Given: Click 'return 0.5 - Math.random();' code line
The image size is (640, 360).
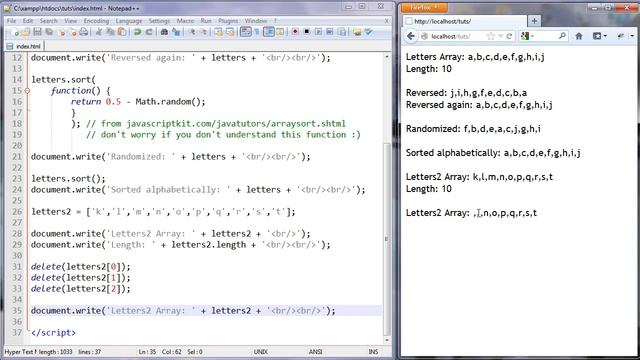Looking at the screenshot, I should click(138, 102).
